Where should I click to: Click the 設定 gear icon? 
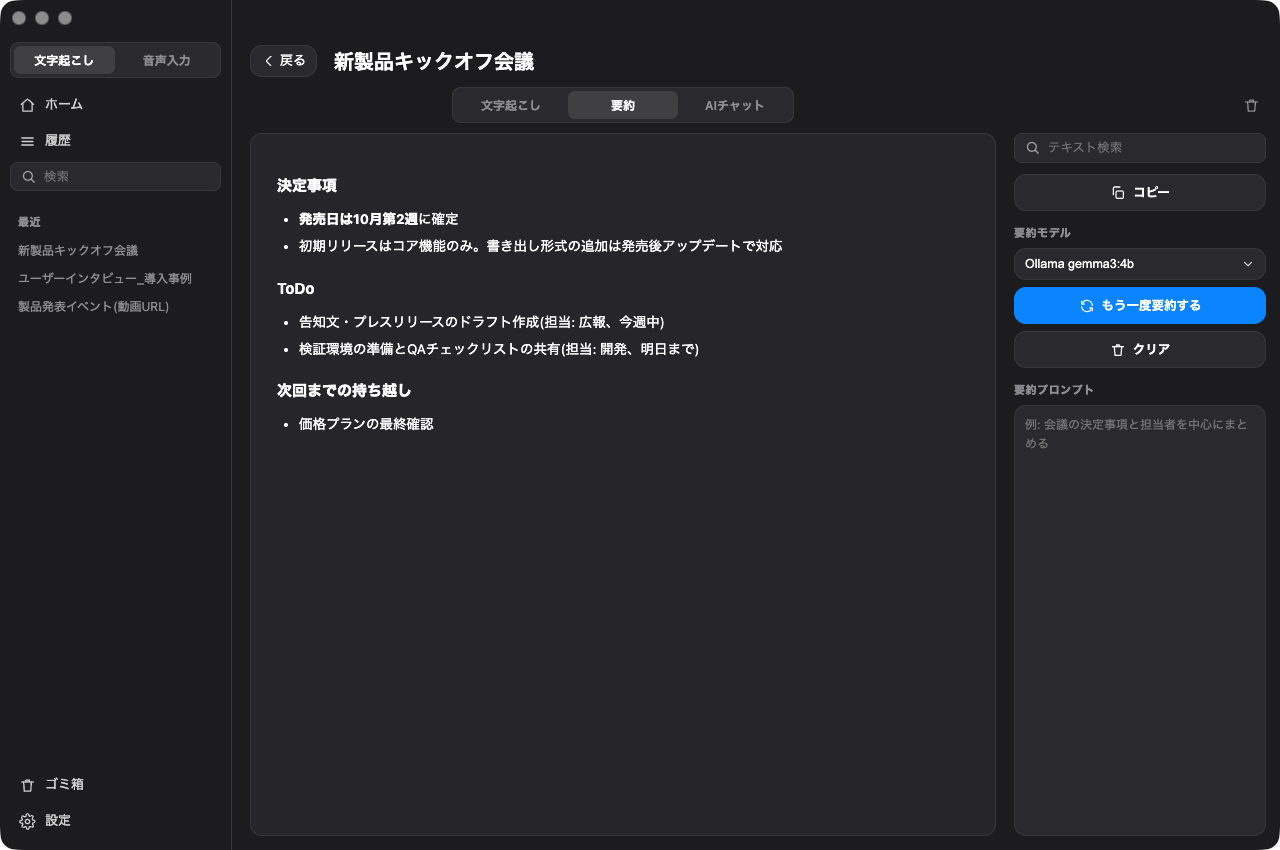tap(27, 821)
